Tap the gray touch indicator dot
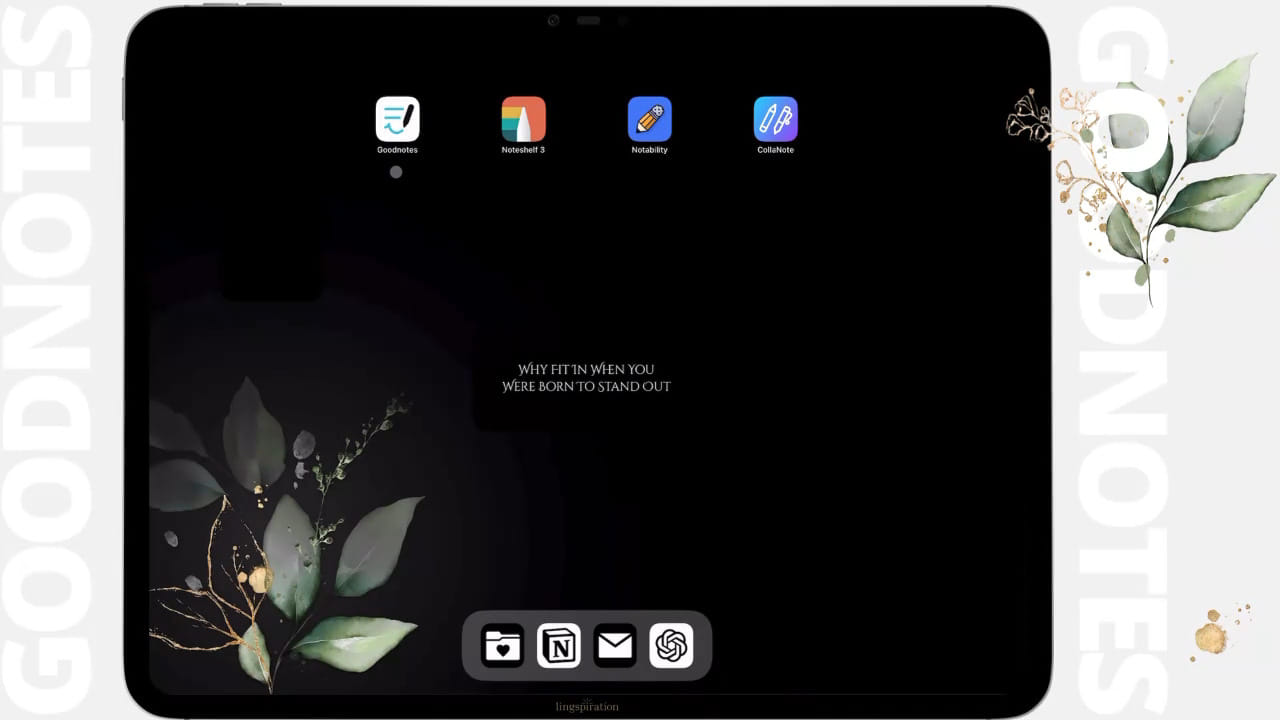 tap(396, 172)
